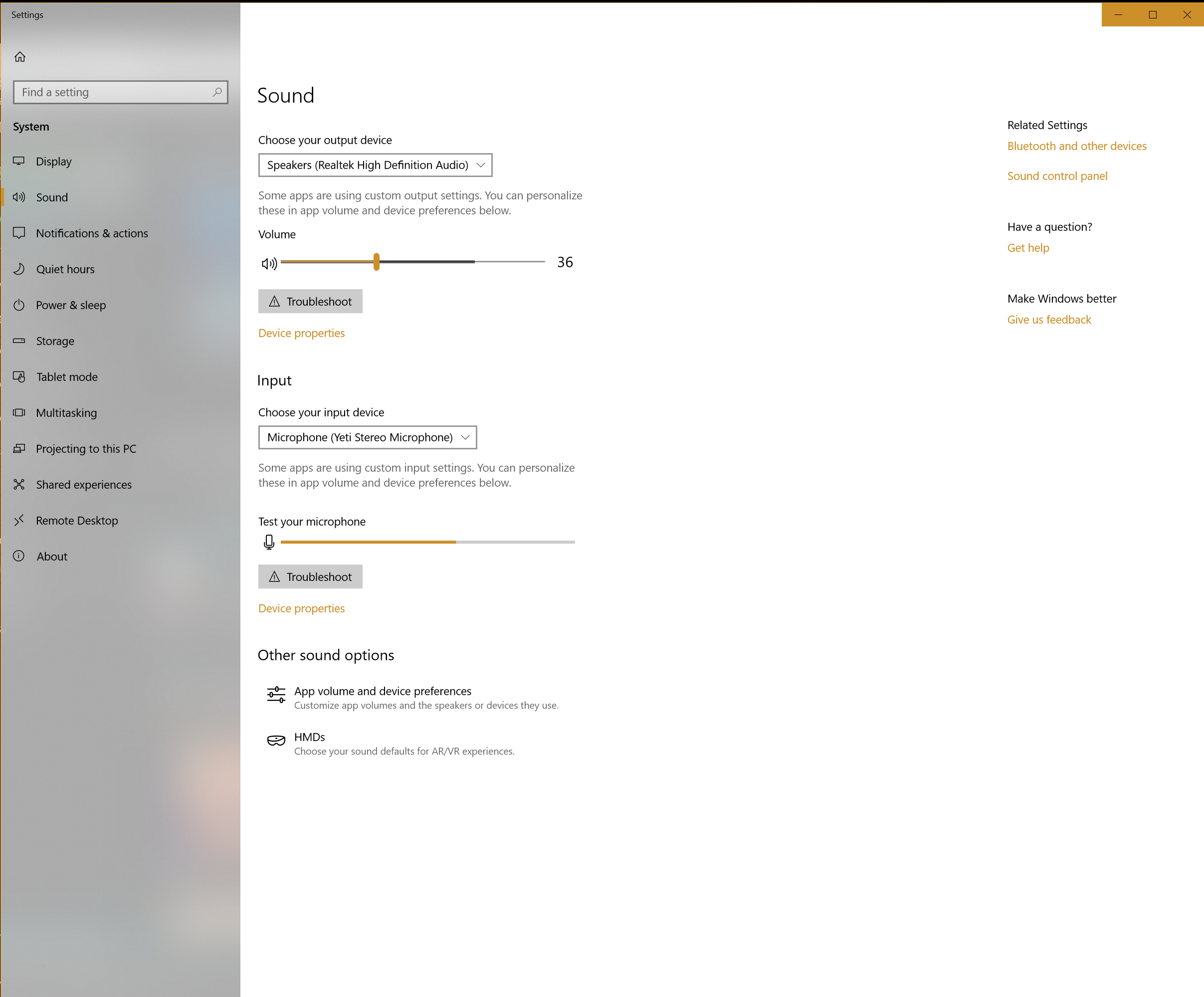
Task: Click the microphone test icon
Action: pyautogui.click(x=269, y=542)
